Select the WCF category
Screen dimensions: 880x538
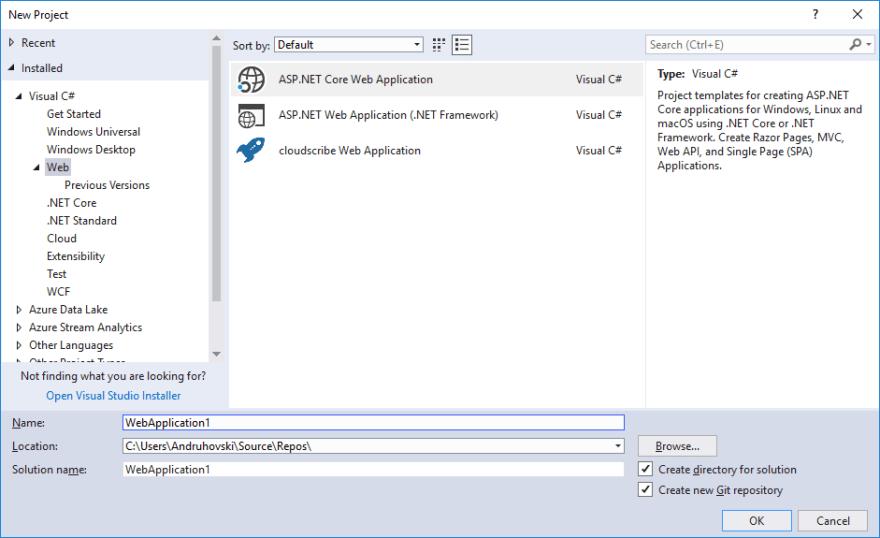coord(58,292)
